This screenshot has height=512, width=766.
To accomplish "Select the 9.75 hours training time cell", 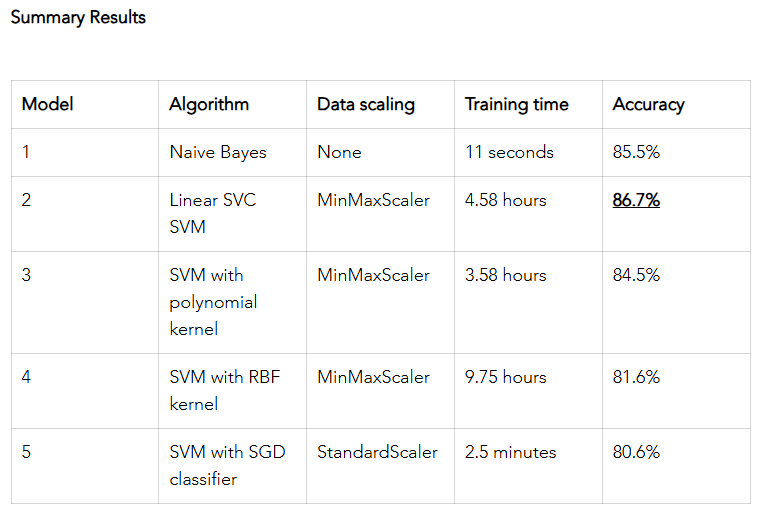I will (505, 377).
